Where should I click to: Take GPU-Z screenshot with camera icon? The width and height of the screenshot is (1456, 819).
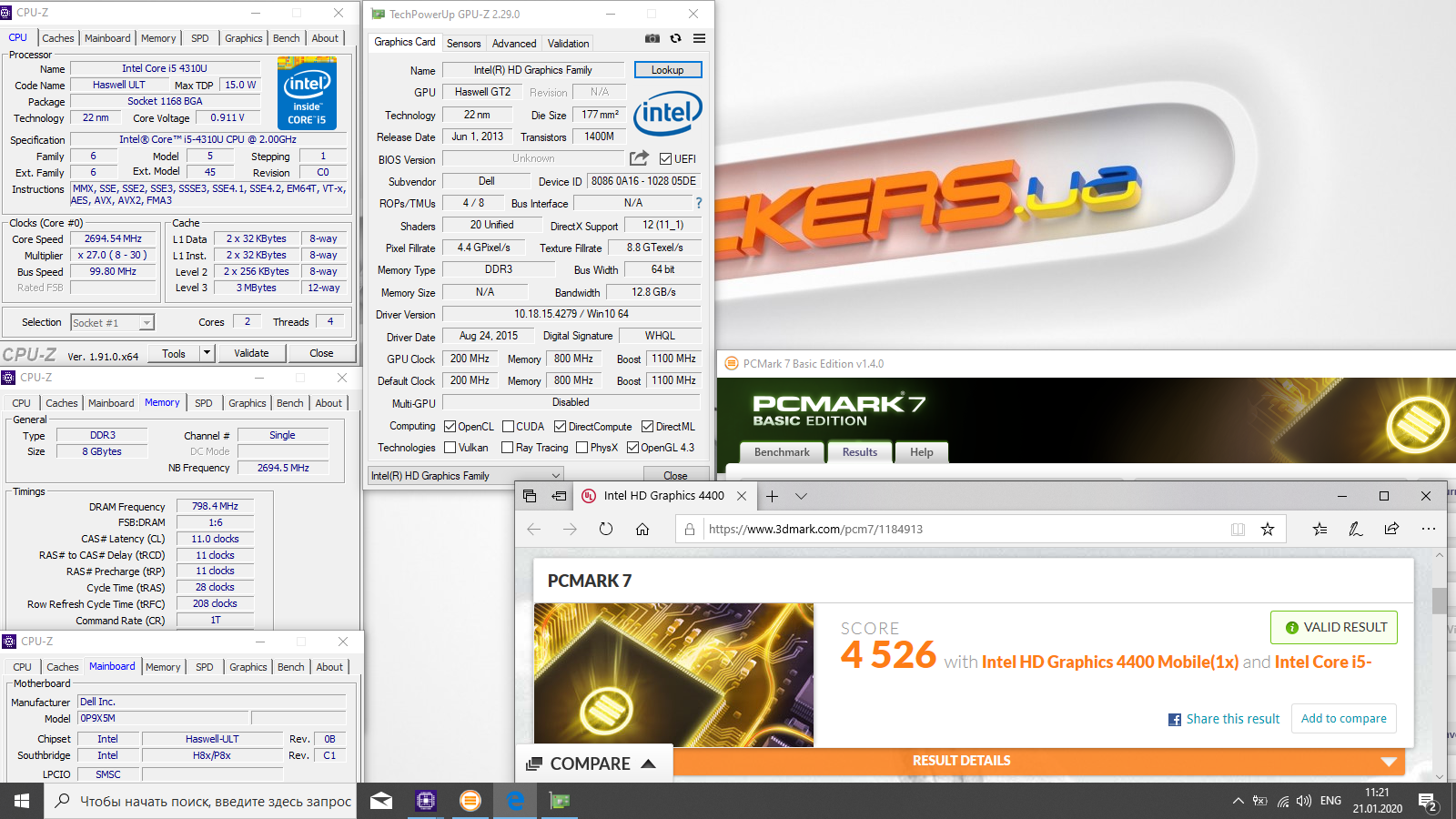tap(652, 38)
